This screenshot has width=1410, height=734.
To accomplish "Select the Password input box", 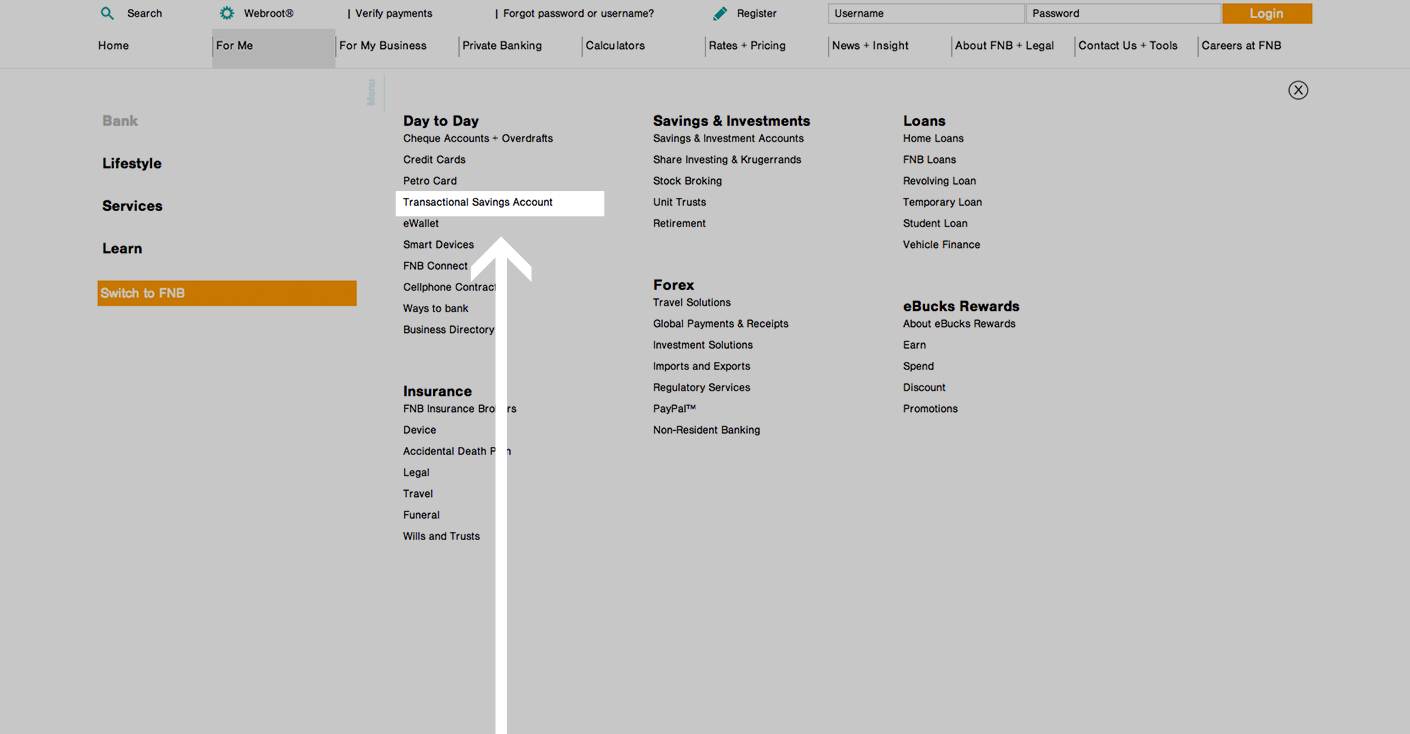I will click(1123, 13).
